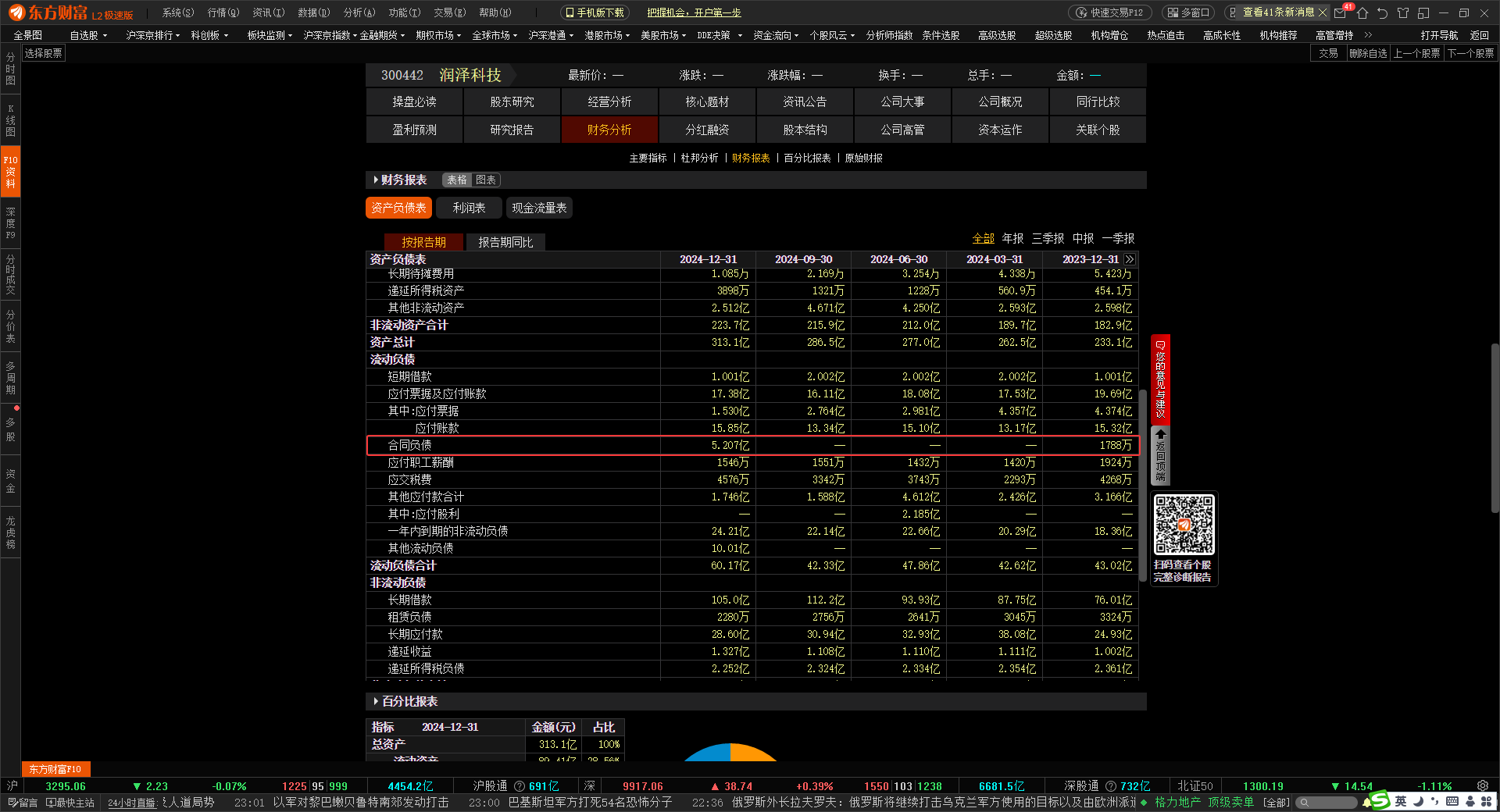Open the 多周期 sidebar item
The width and height of the screenshot is (1500, 812).
(x=10, y=378)
